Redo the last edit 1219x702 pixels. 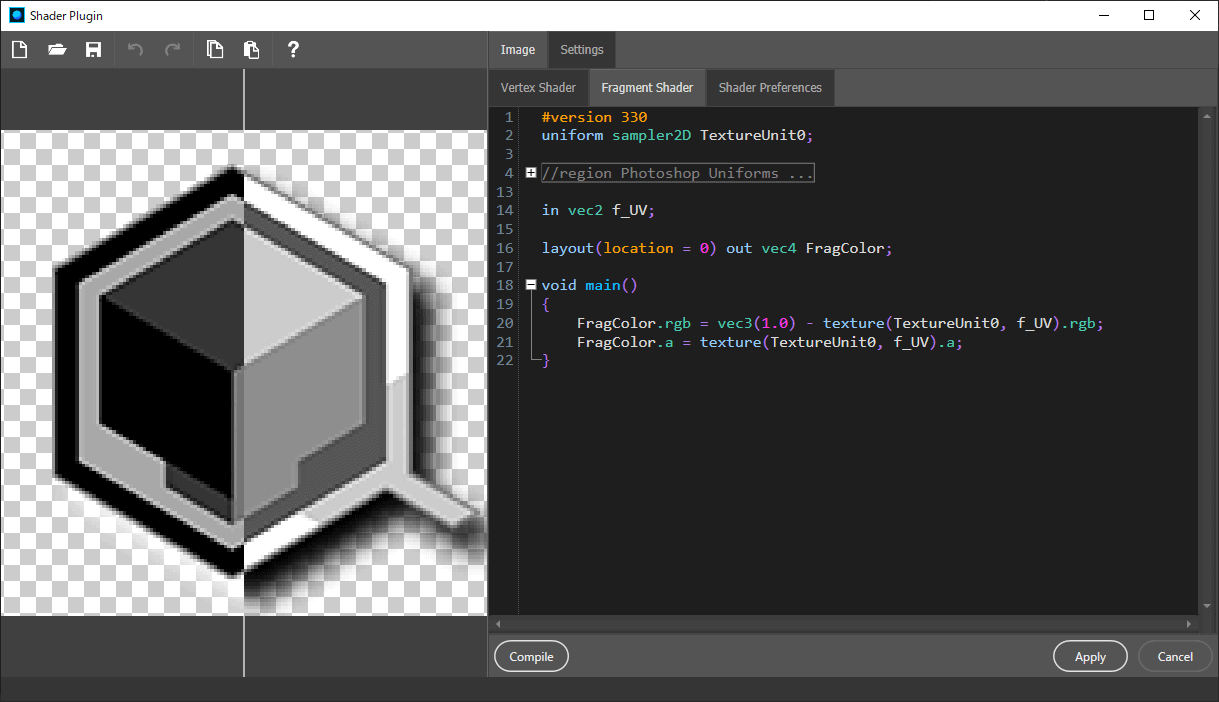172,49
